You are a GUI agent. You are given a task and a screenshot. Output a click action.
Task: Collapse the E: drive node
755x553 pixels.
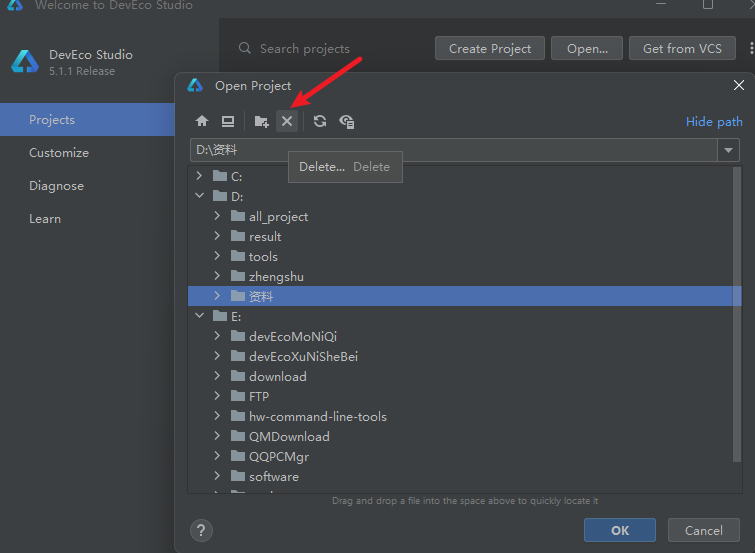point(199,316)
